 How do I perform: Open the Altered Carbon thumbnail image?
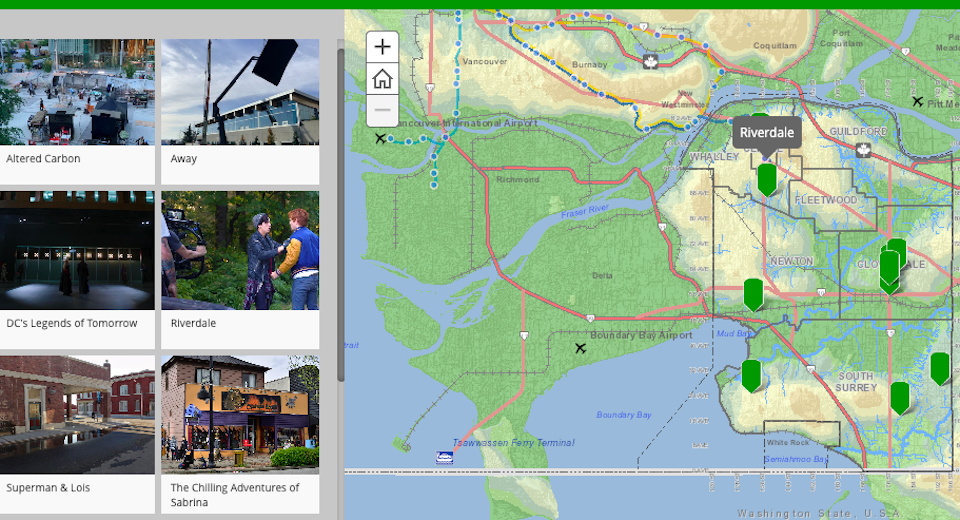tap(77, 92)
